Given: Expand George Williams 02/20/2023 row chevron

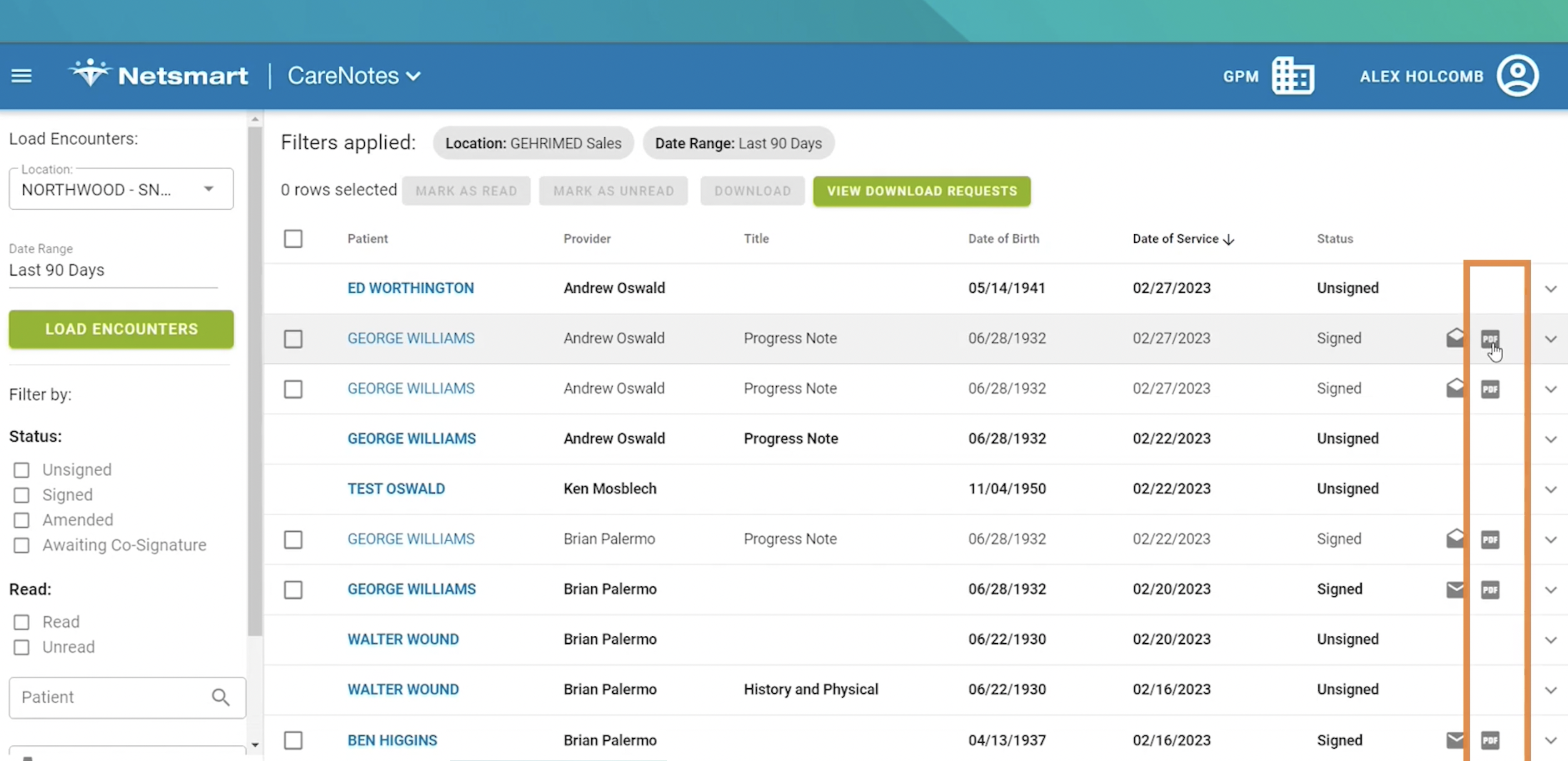Looking at the screenshot, I should [1551, 590].
